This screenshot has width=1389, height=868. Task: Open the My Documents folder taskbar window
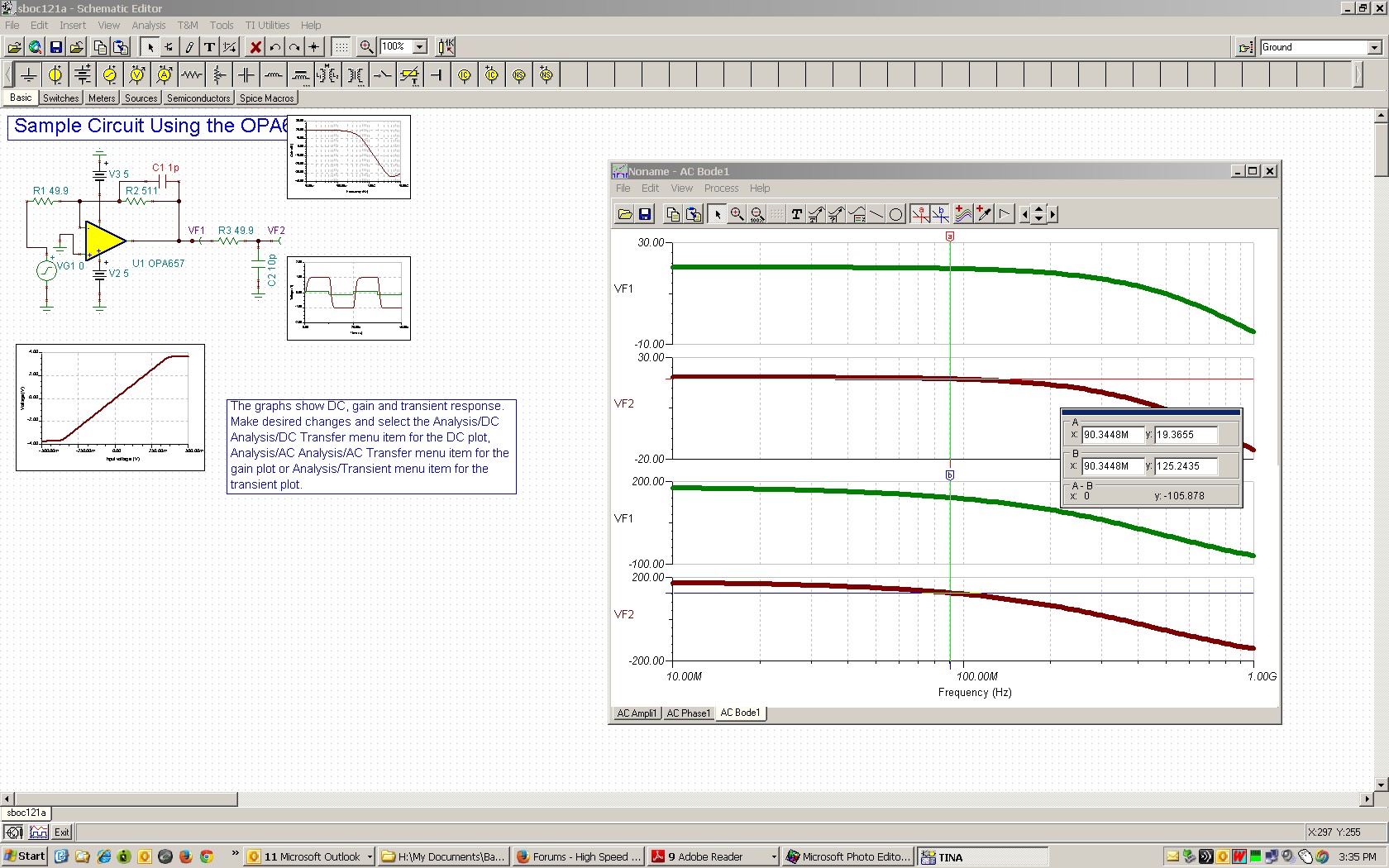point(444,857)
